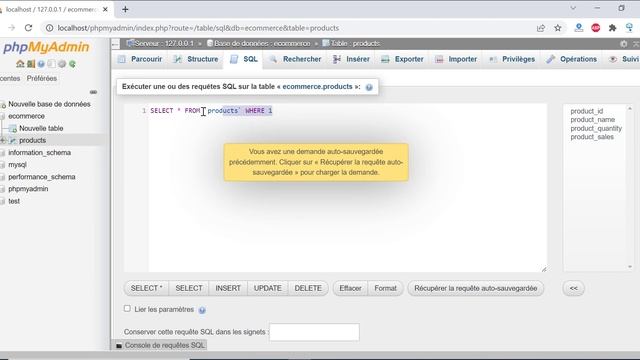Reload the navigation panel with green icon
Viewport: 640px width, 360px height.
point(72,64)
